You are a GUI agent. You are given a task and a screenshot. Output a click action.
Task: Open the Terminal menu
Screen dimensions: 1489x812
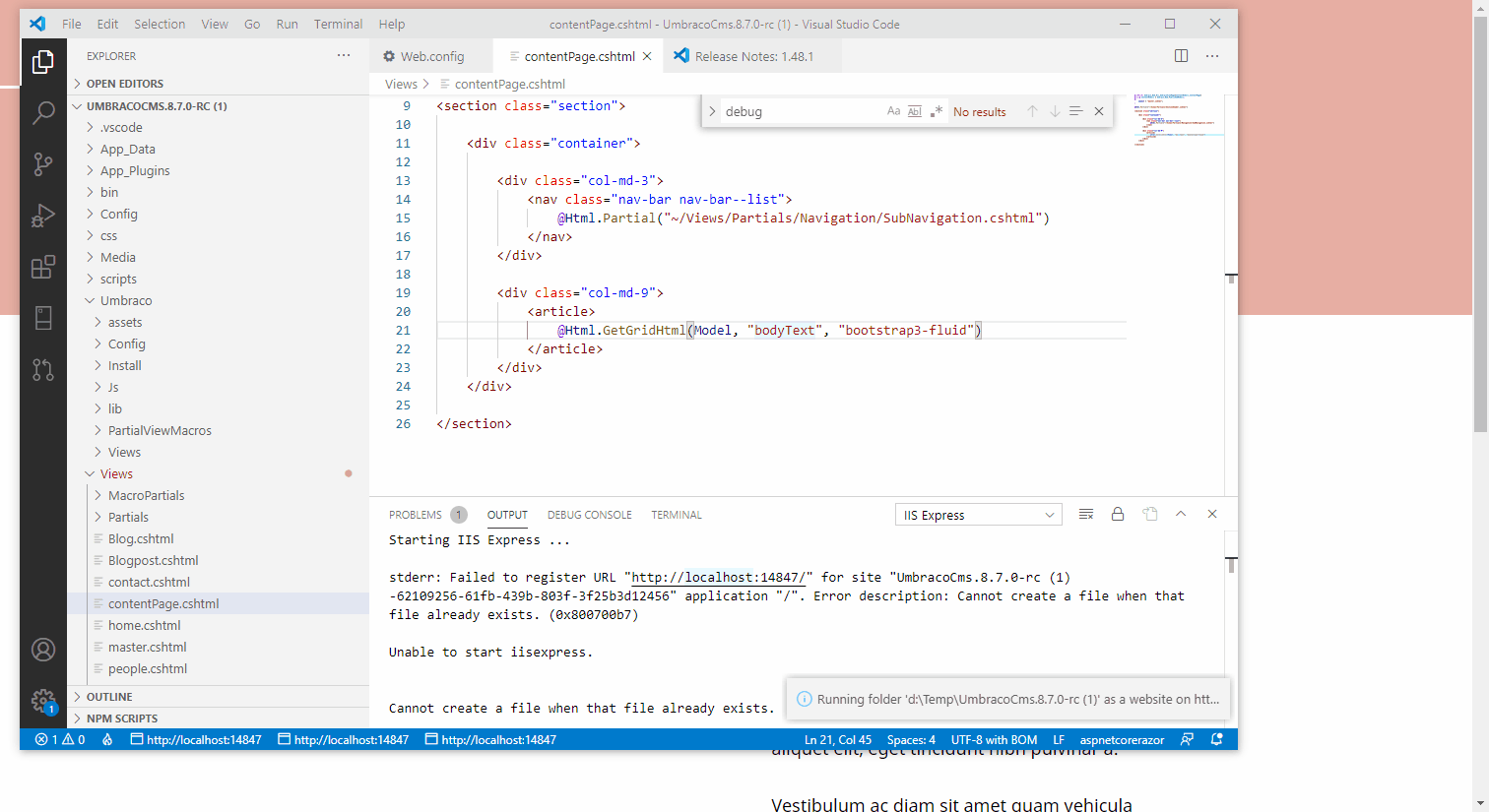338,24
